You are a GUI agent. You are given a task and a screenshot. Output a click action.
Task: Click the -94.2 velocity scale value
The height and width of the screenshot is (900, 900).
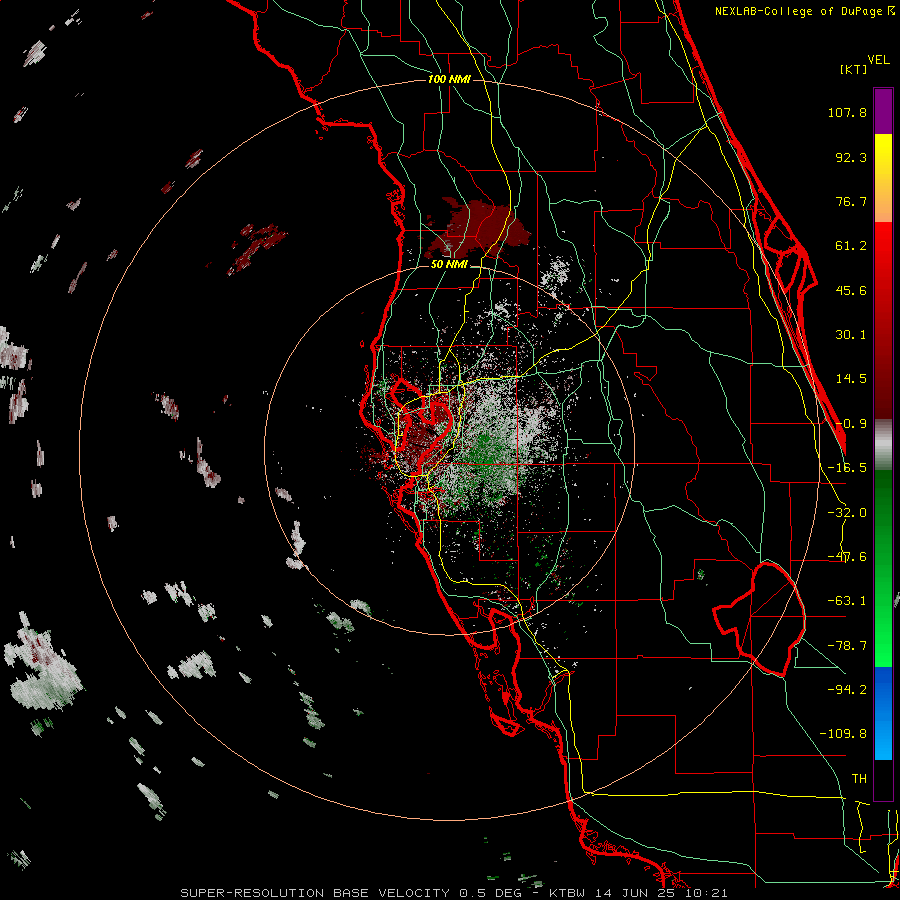click(x=847, y=689)
